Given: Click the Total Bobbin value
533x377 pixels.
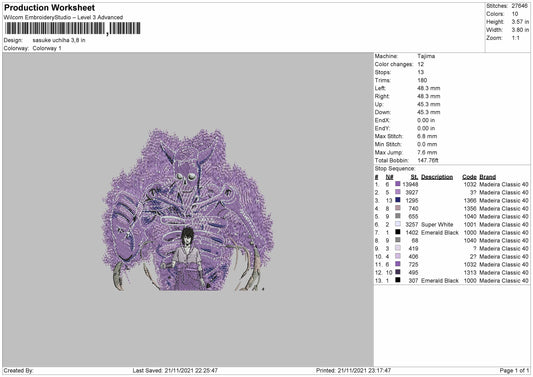Looking at the screenshot, I should click(x=428, y=160).
